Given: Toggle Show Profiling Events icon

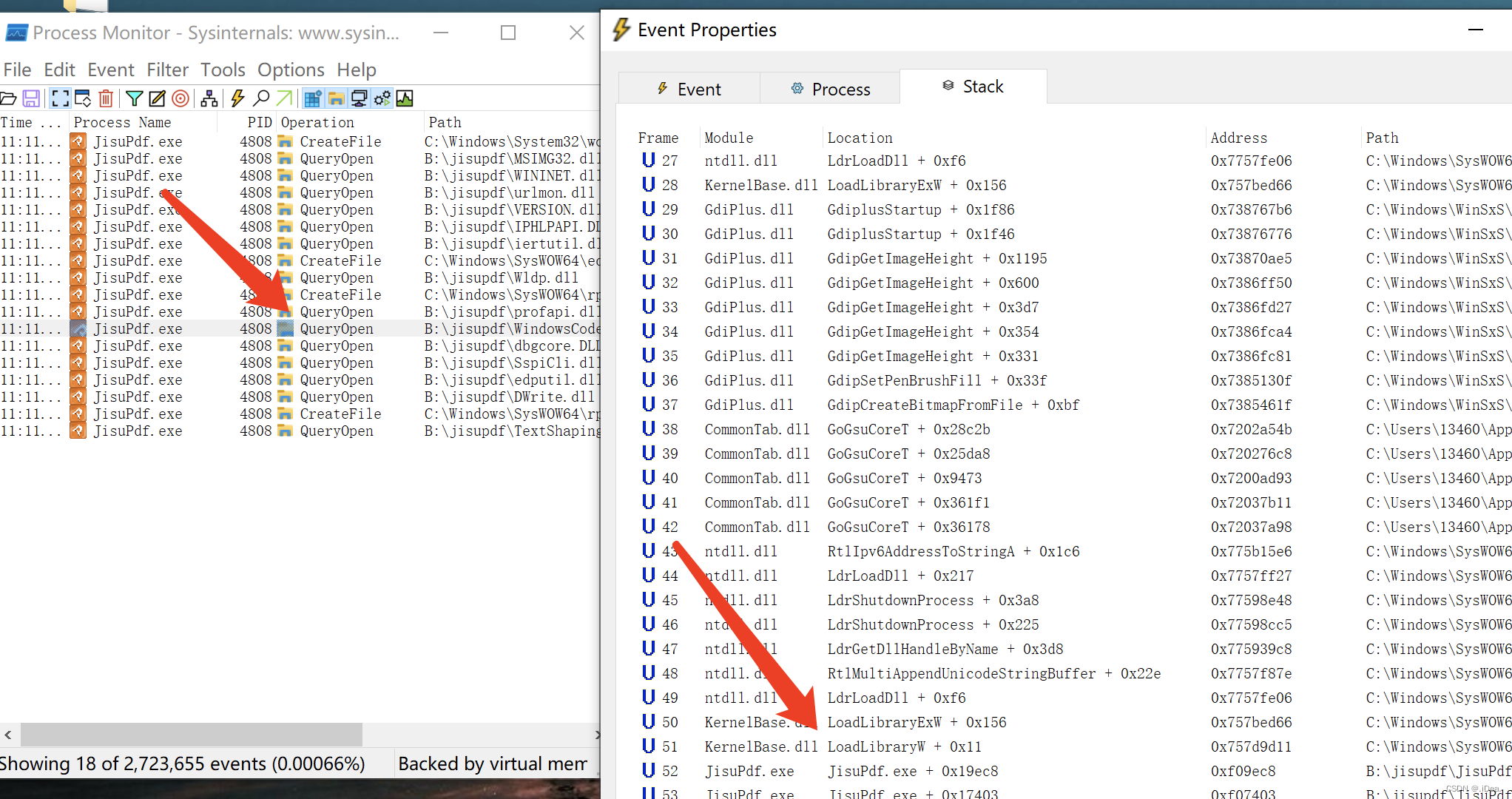Looking at the screenshot, I should point(405,98).
